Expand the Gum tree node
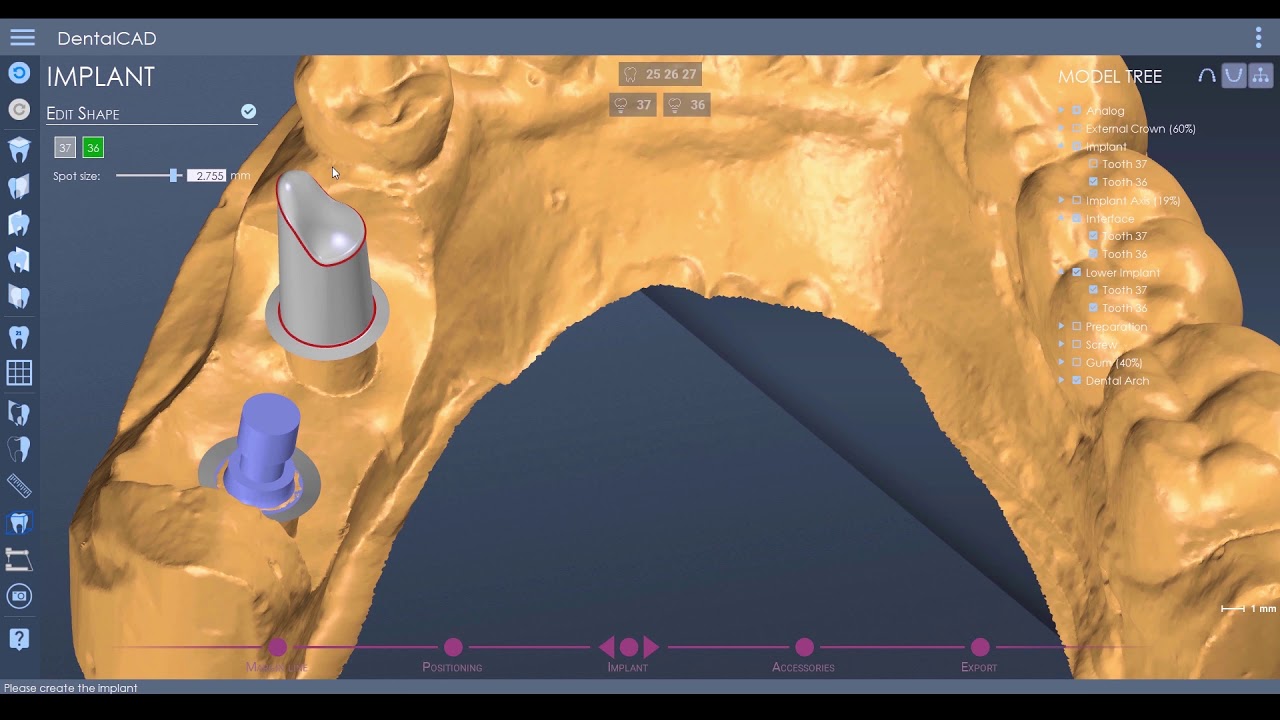Screen dimensions: 1280x720 pyautogui.click(x=1062, y=363)
